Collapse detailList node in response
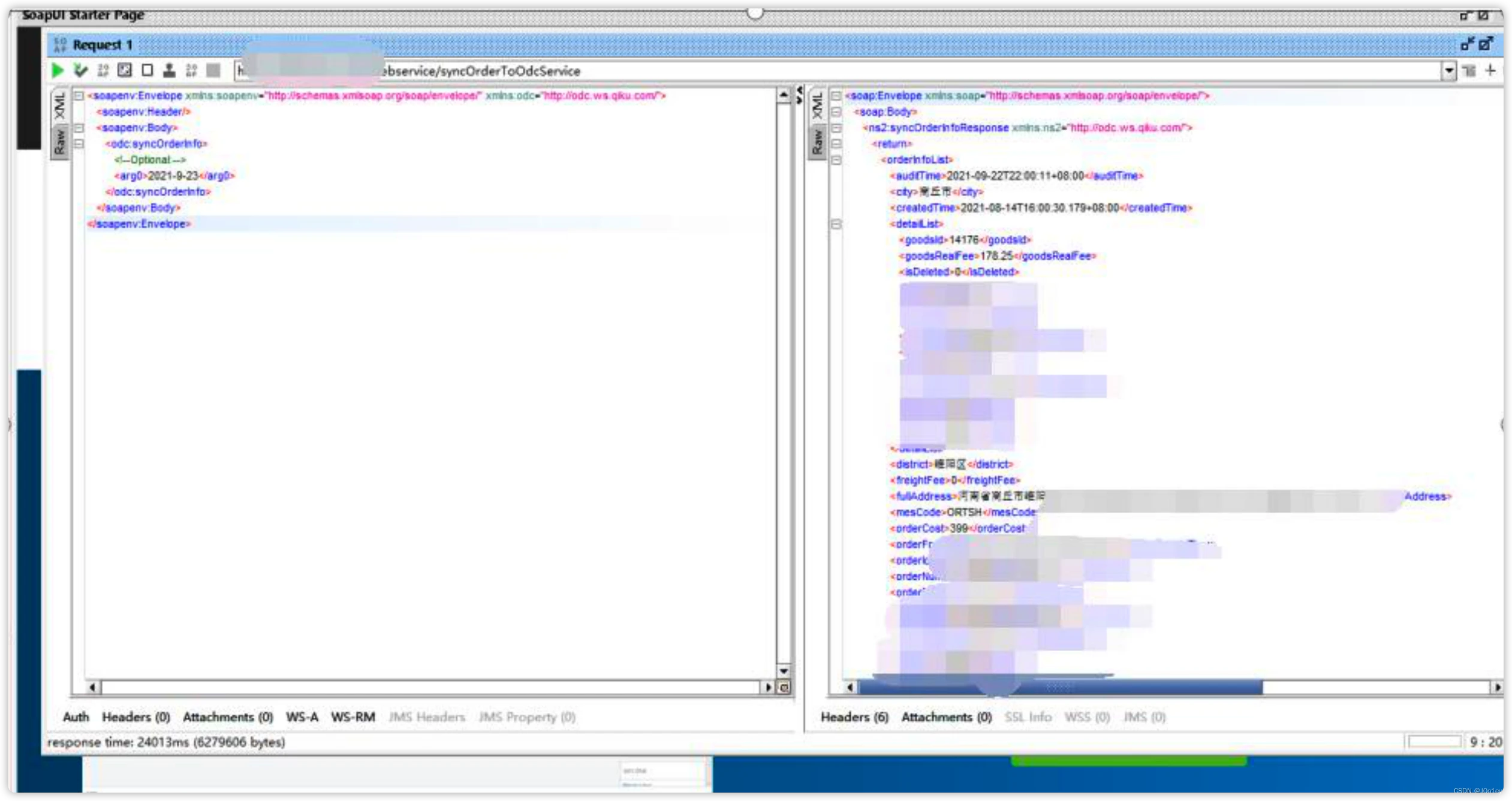1512x801 pixels. [x=836, y=224]
